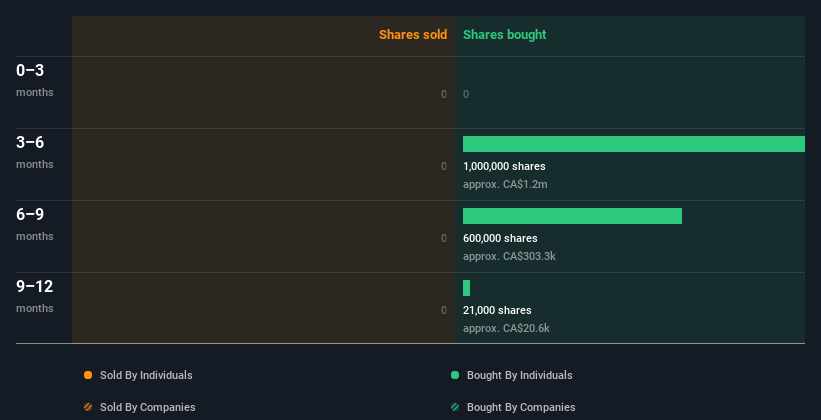Viewport: 821px width, 420px height.
Task: Click the shares-bought zero in 0–3 months row
Action: tap(466, 94)
